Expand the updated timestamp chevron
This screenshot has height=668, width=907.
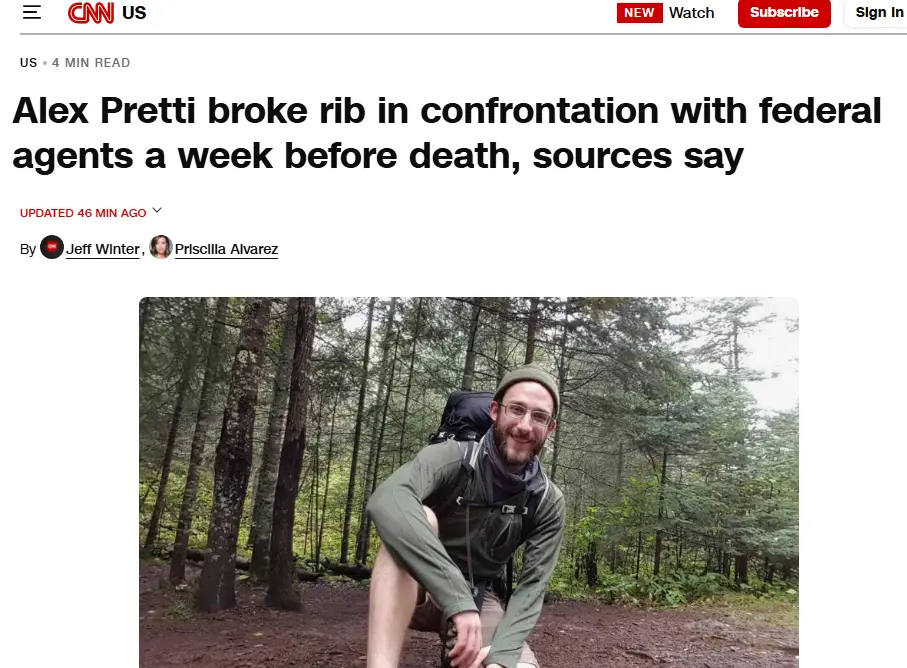click(x=157, y=211)
